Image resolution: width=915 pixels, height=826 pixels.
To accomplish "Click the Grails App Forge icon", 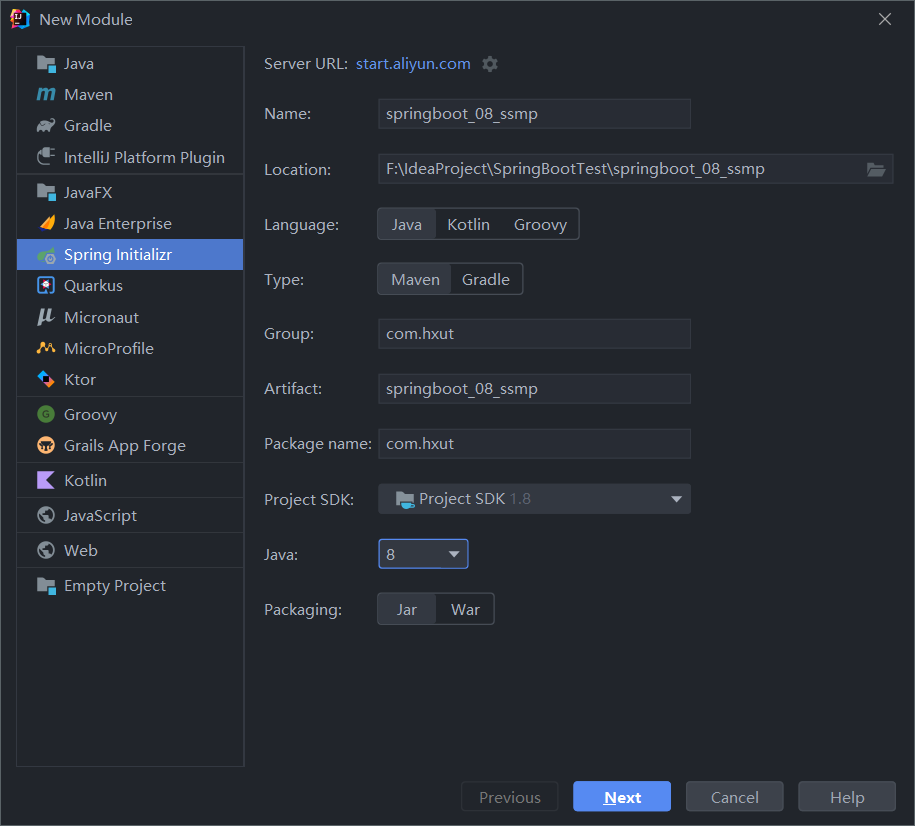I will pyautogui.click(x=46, y=445).
